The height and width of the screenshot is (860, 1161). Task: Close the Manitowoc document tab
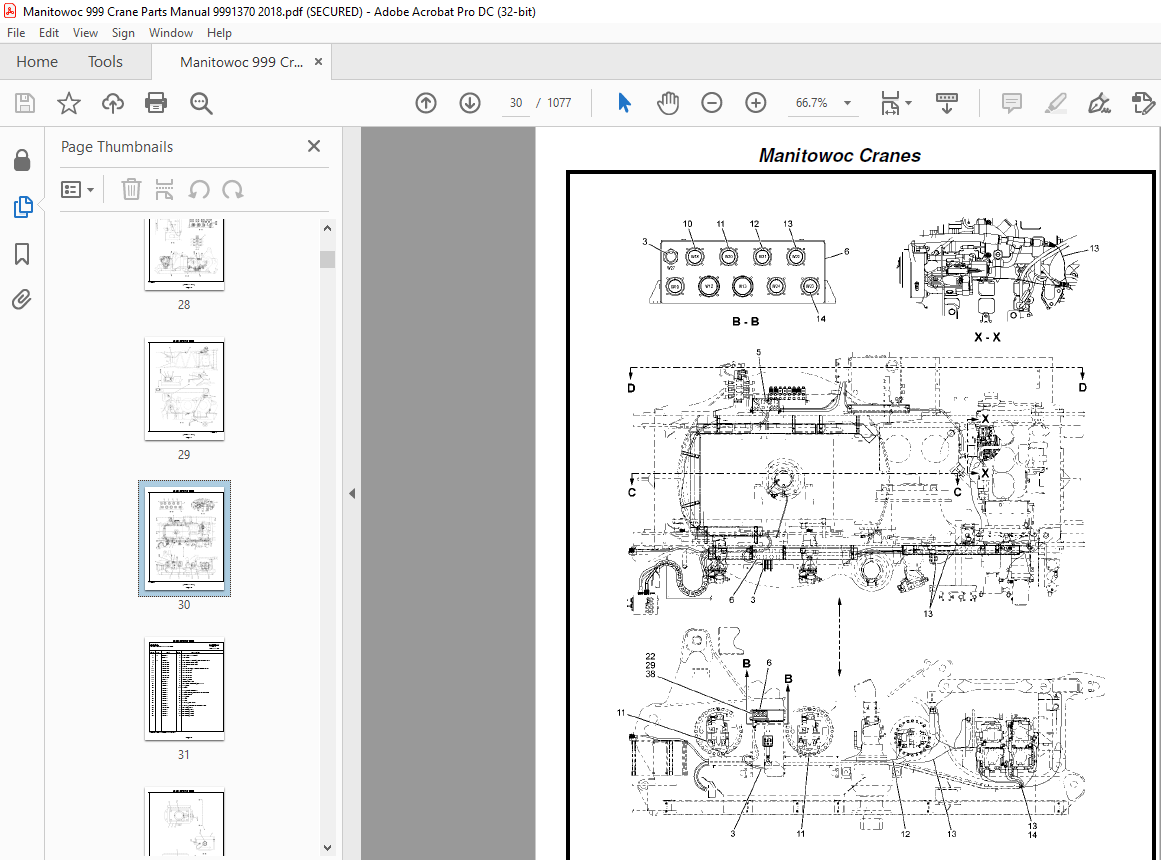[318, 61]
